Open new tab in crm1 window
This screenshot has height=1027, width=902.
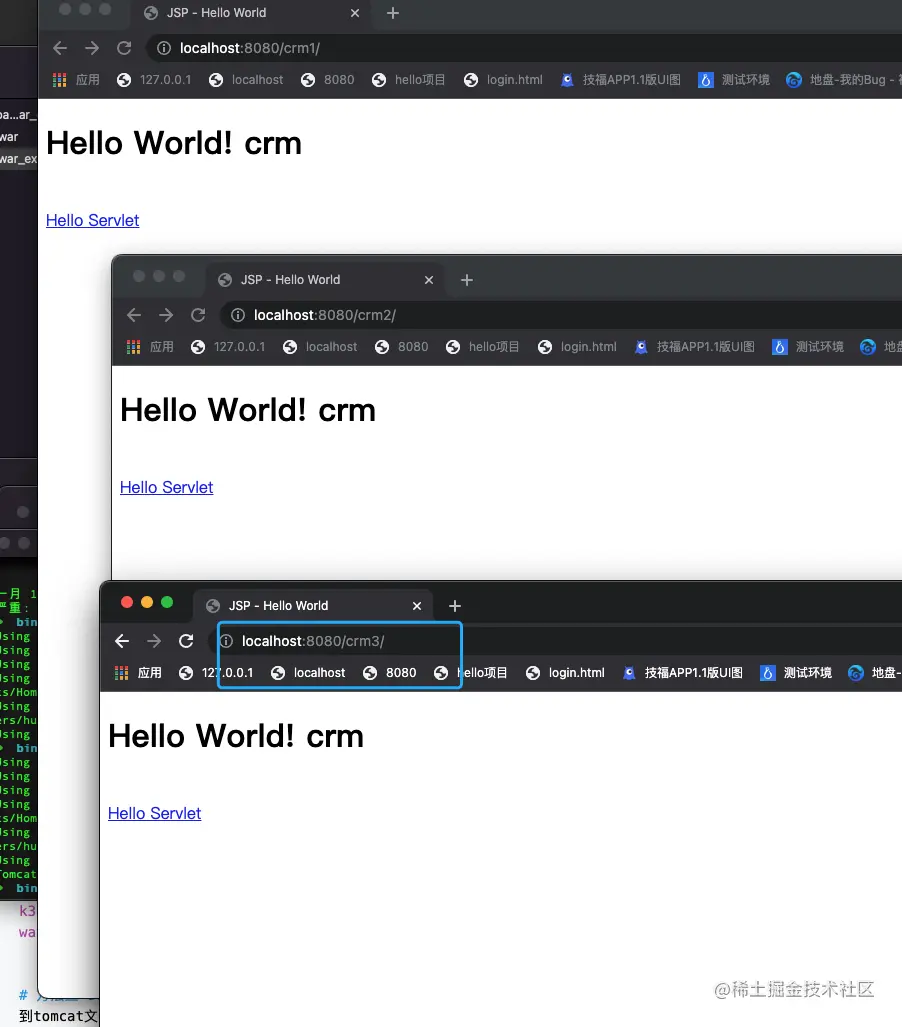click(393, 13)
